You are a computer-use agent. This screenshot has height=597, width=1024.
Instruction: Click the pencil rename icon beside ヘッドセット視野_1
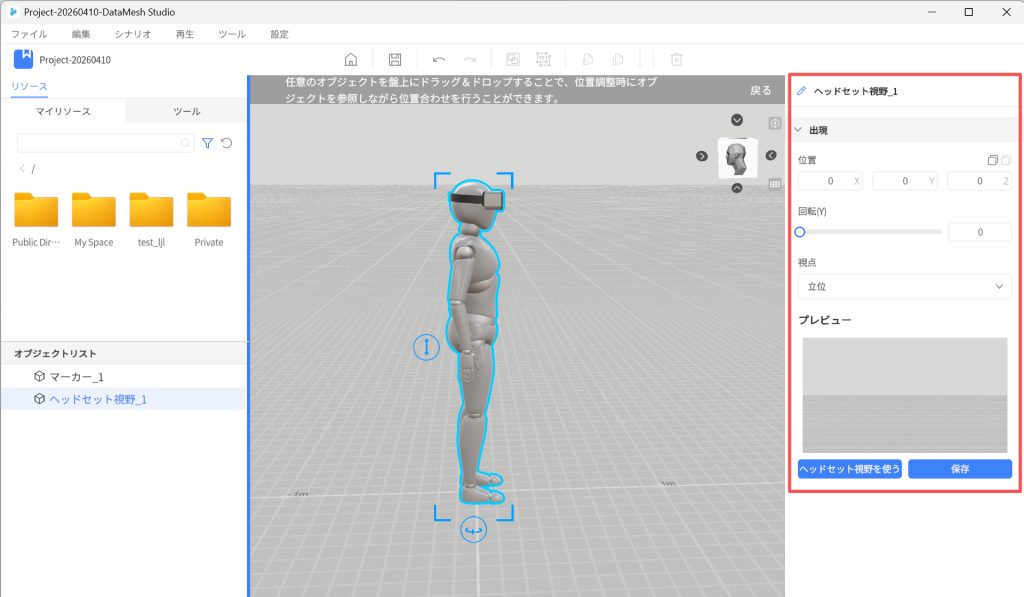801,91
